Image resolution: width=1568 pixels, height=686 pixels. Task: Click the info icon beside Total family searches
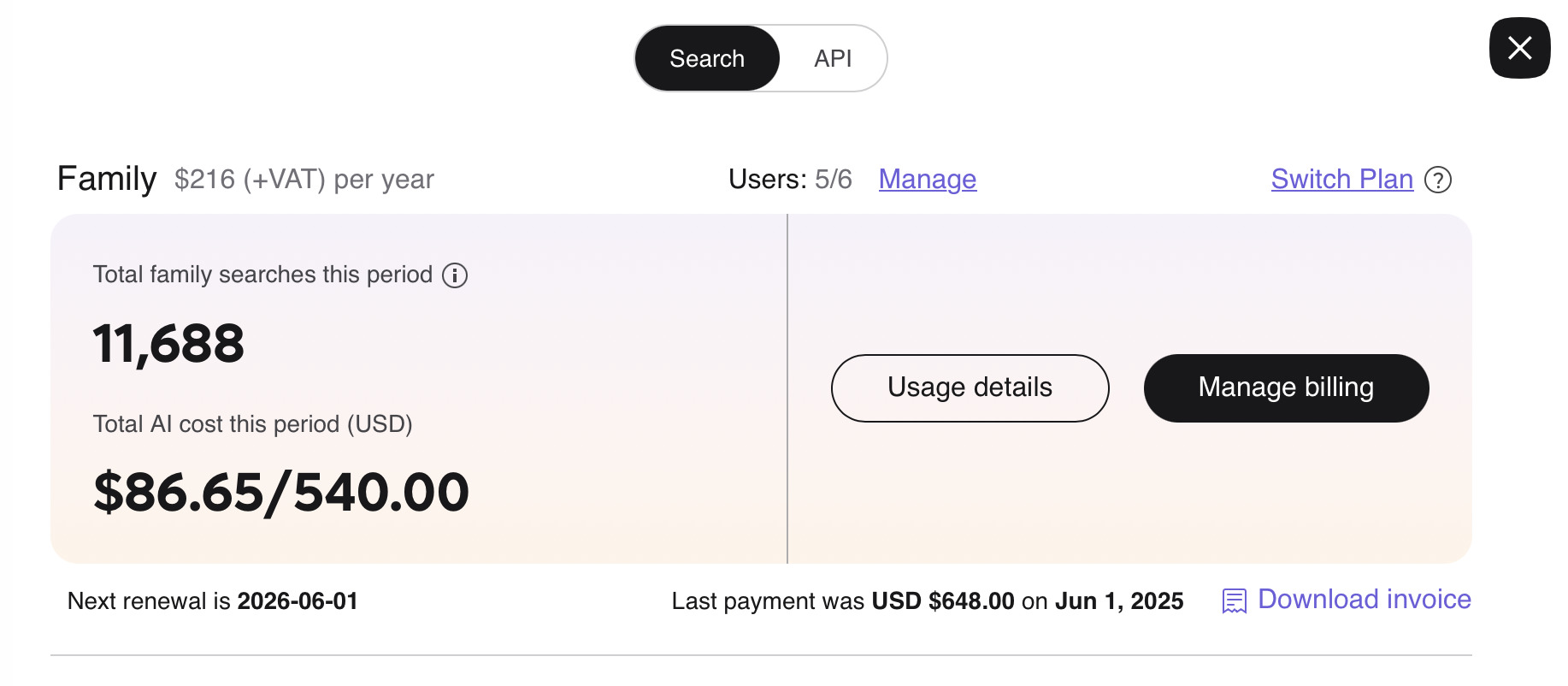point(455,275)
